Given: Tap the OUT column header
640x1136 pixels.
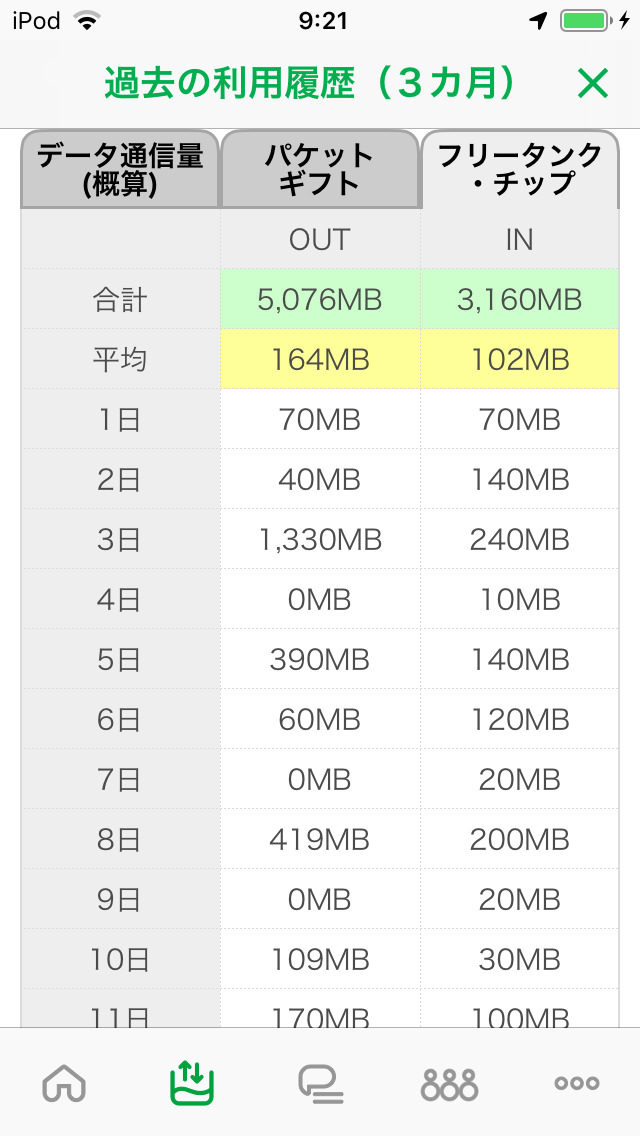Looking at the screenshot, I should 320,239.
